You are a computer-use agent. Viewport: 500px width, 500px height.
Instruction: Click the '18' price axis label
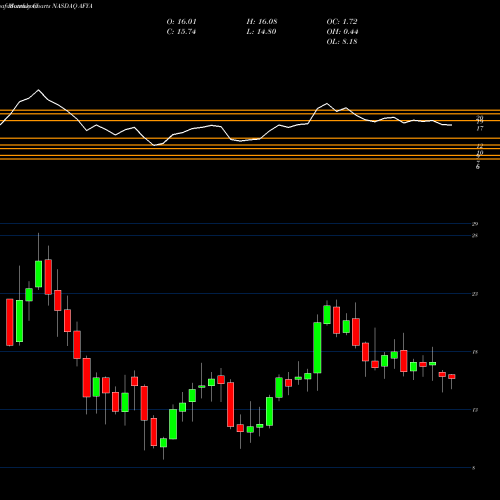[475, 352]
